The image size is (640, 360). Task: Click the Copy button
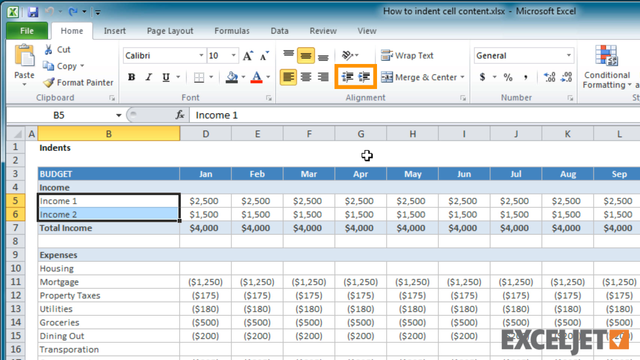click(60, 66)
